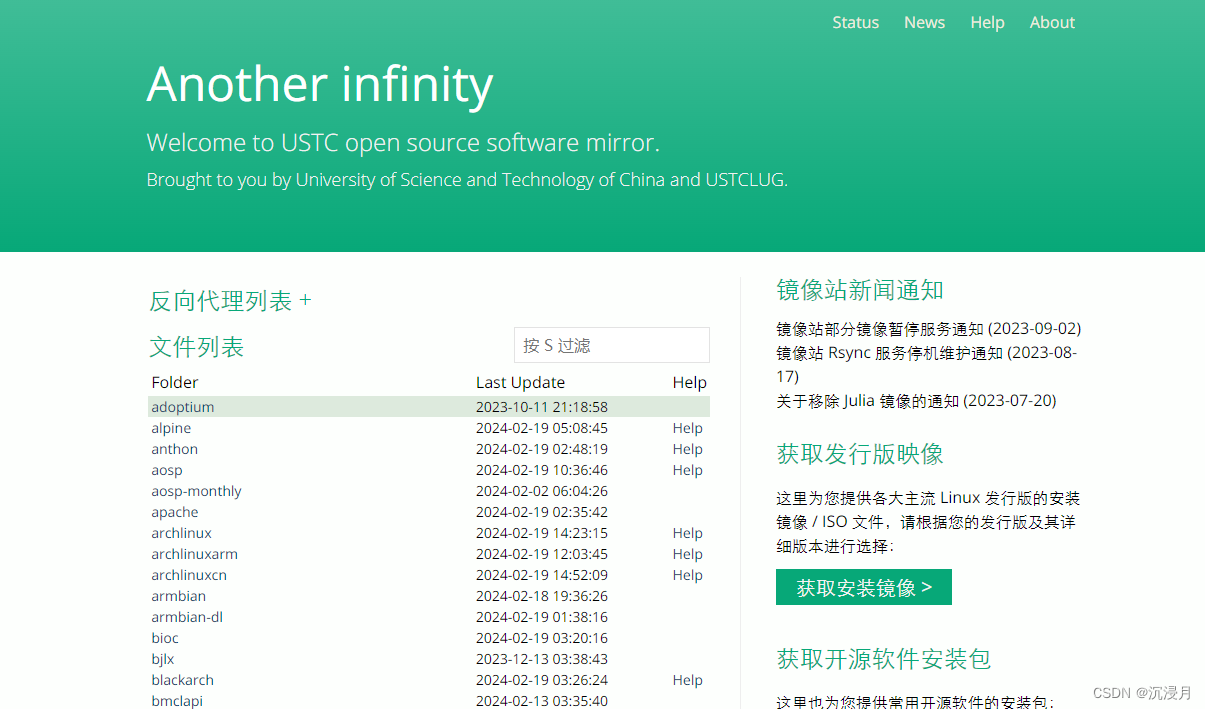The width and height of the screenshot is (1205, 709).
Task: Open the bmclapi folder
Action: tap(177, 701)
